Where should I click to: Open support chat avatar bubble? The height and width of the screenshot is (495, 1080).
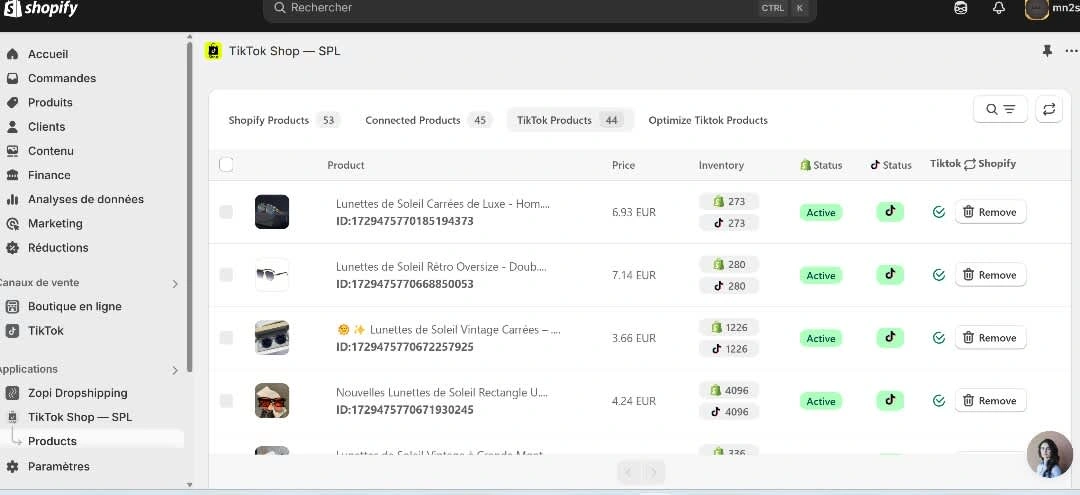[x=1049, y=454]
